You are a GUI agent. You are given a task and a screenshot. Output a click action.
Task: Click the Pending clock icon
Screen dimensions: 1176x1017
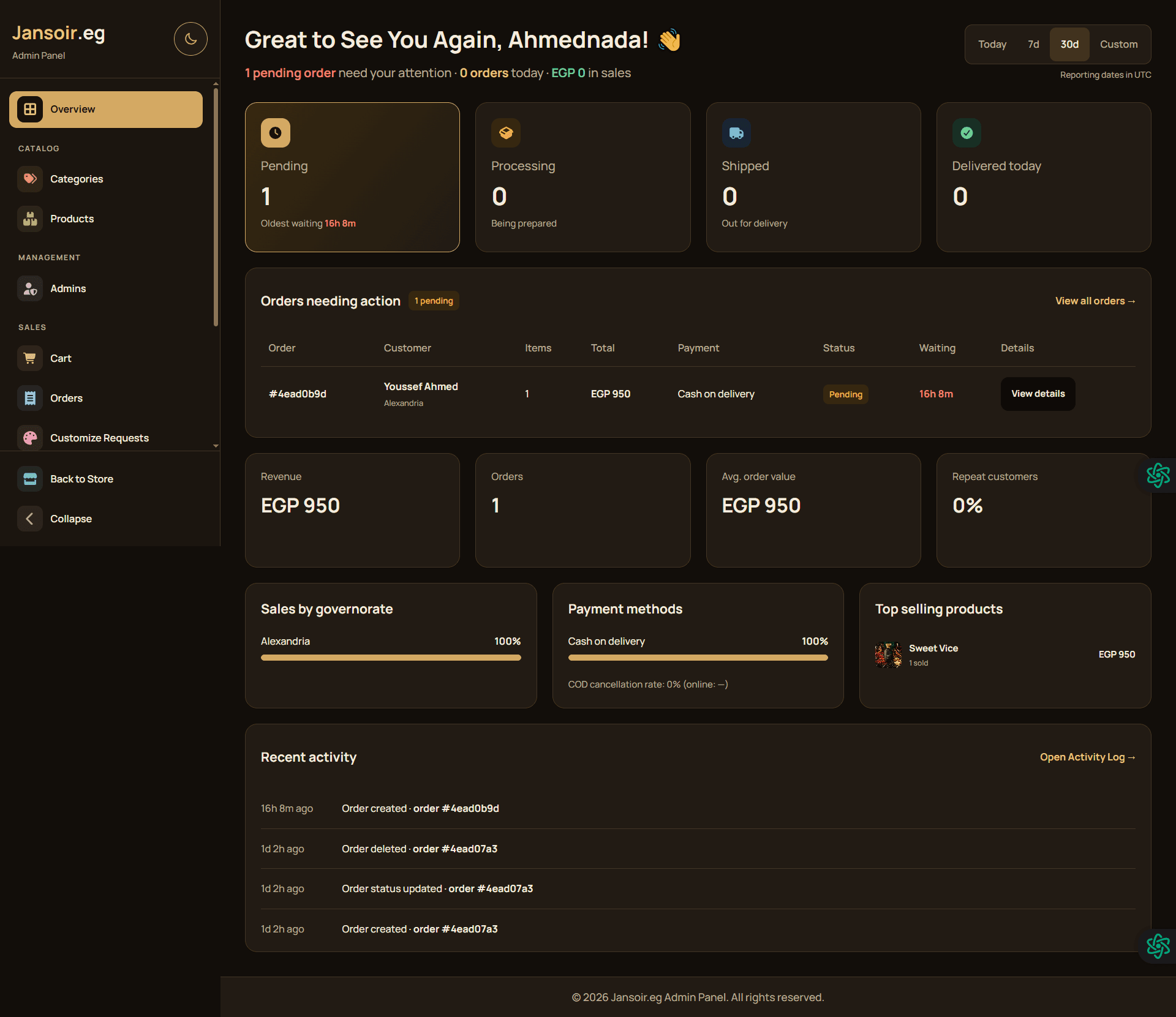[276, 133]
